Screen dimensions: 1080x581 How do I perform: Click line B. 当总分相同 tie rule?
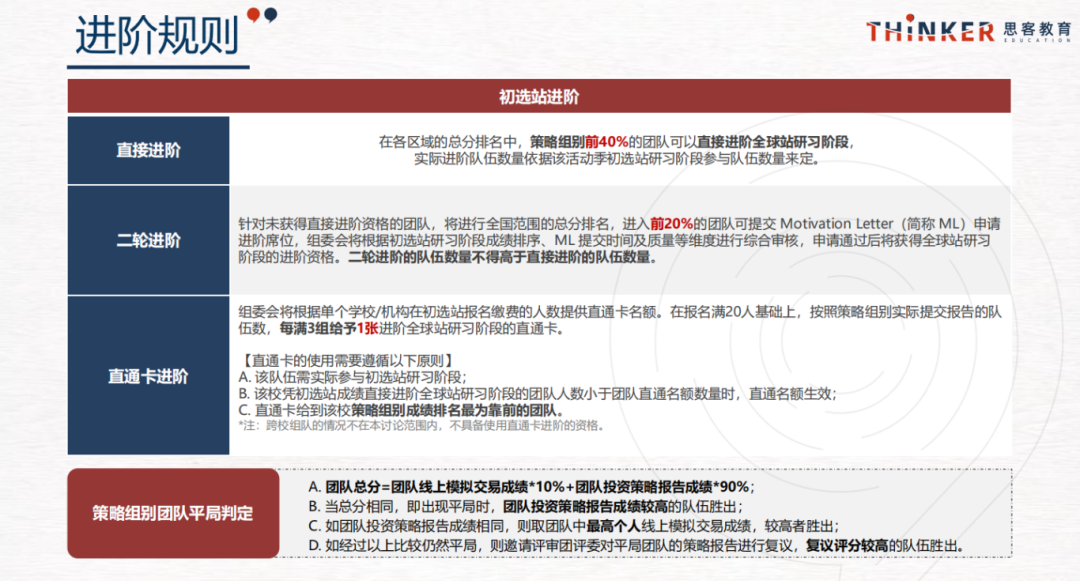[x=526, y=507]
